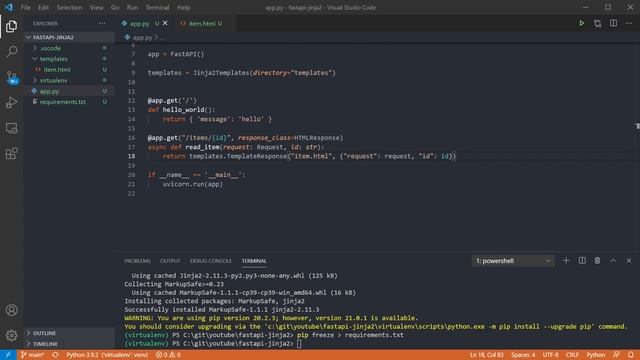
Task: Click the main branch in status bar
Action: click(32, 355)
